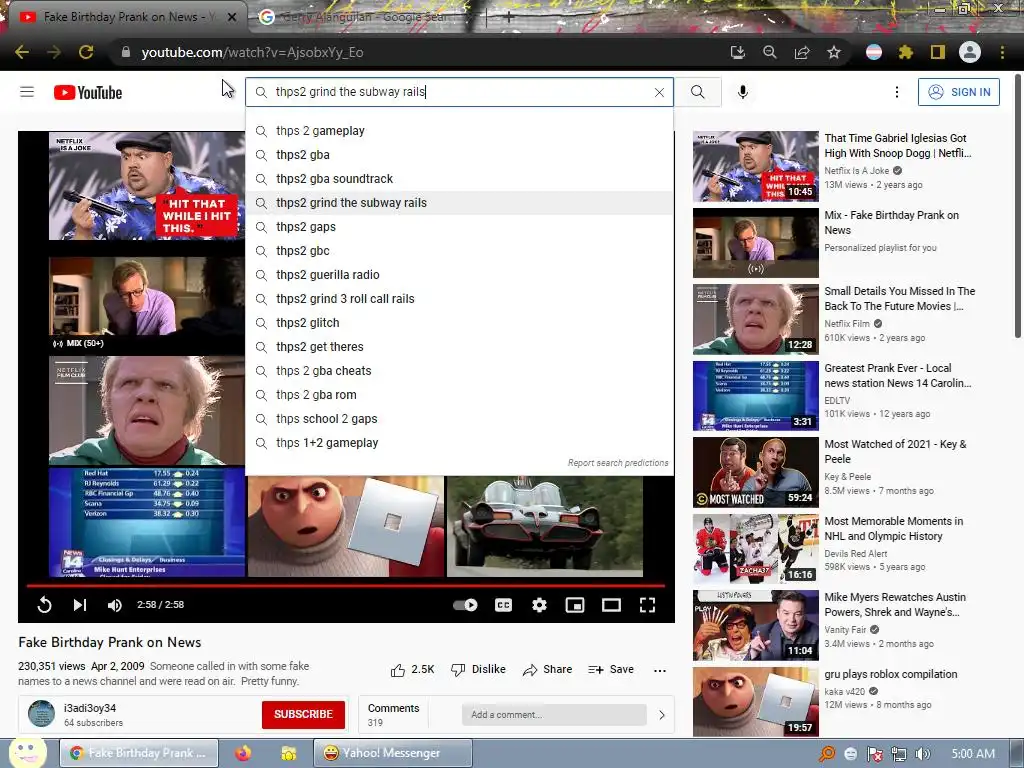The height and width of the screenshot is (768, 1024).
Task: Open 'Most Watched of 2021 - Key & Peele' thumbnail
Action: (x=756, y=472)
